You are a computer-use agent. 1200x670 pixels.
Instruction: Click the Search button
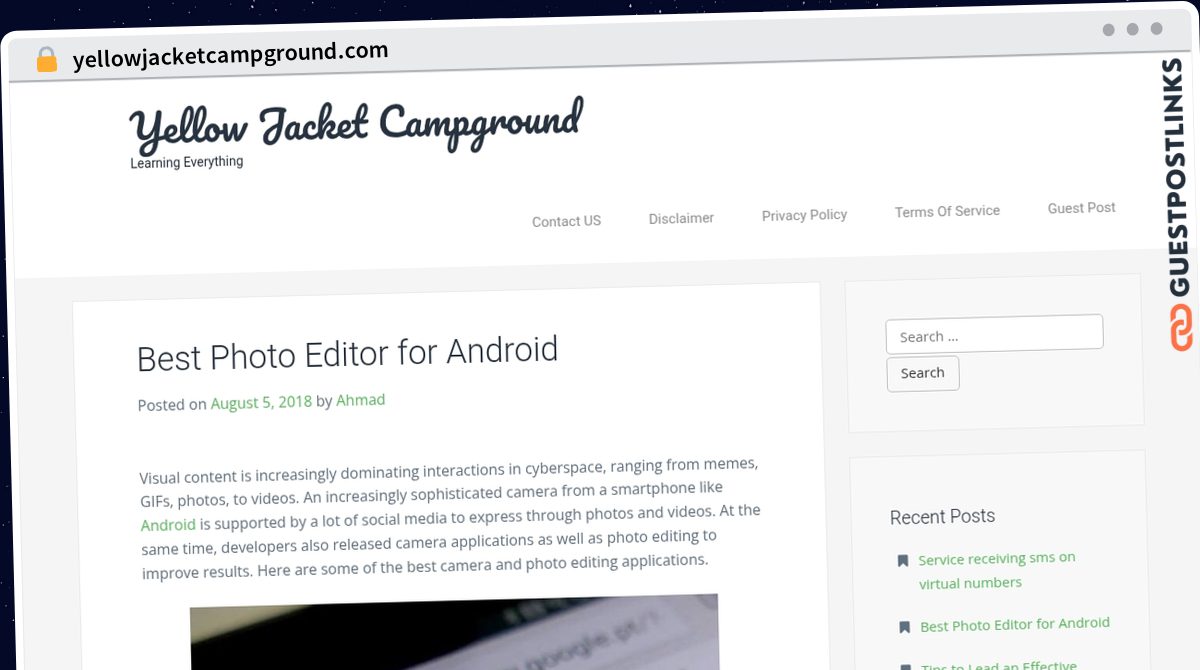coord(922,373)
